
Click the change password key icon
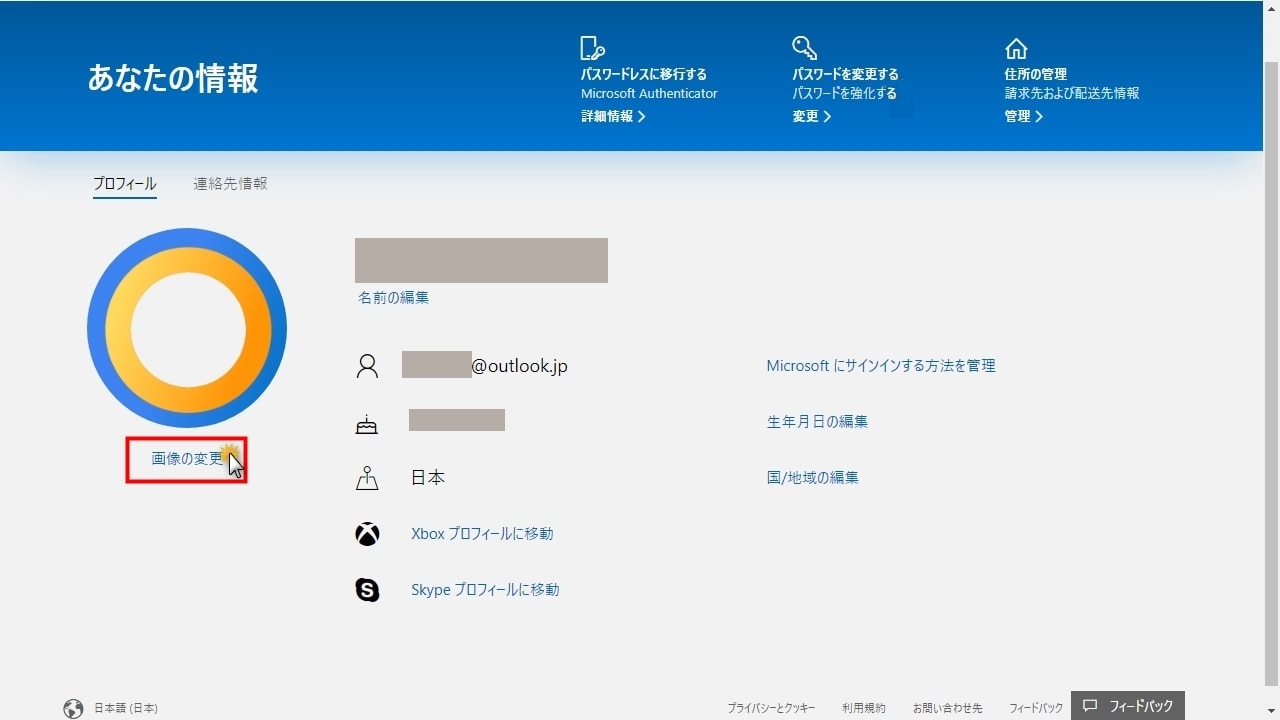point(805,48)
